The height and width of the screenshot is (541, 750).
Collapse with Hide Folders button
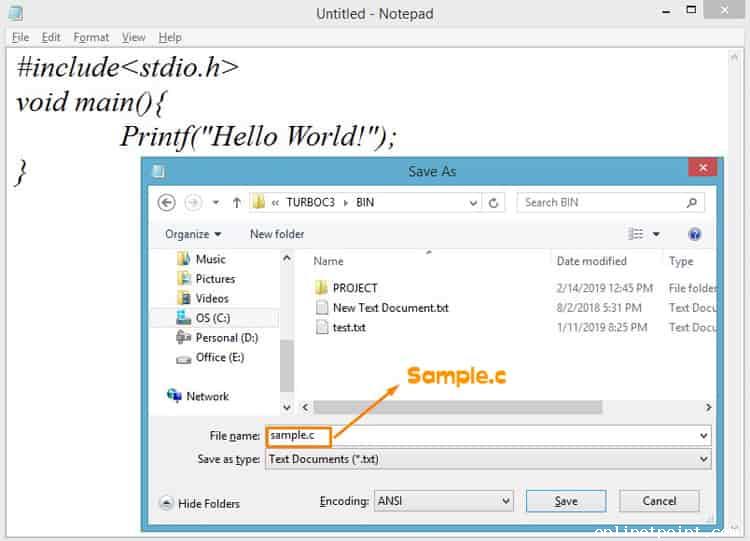[199, 503]
